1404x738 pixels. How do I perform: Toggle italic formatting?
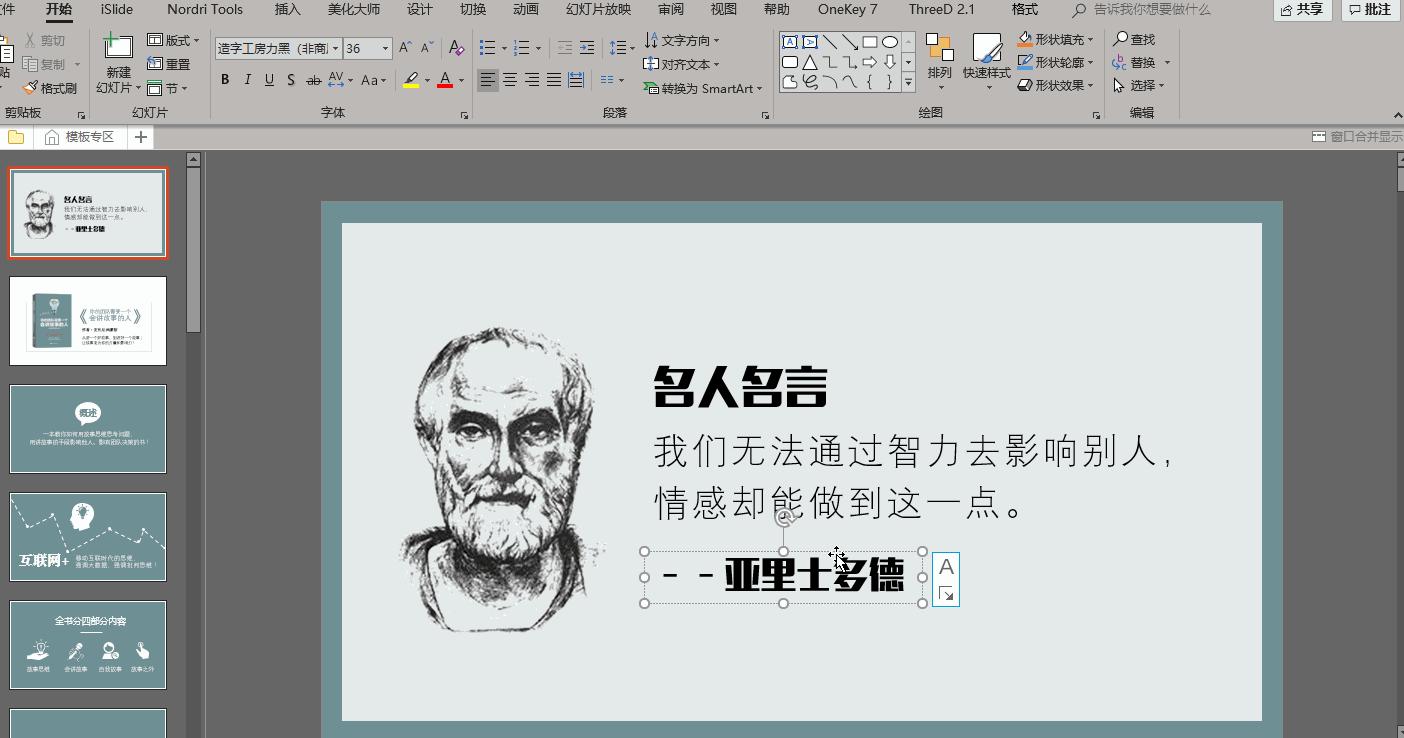click(x=247, y=80)
